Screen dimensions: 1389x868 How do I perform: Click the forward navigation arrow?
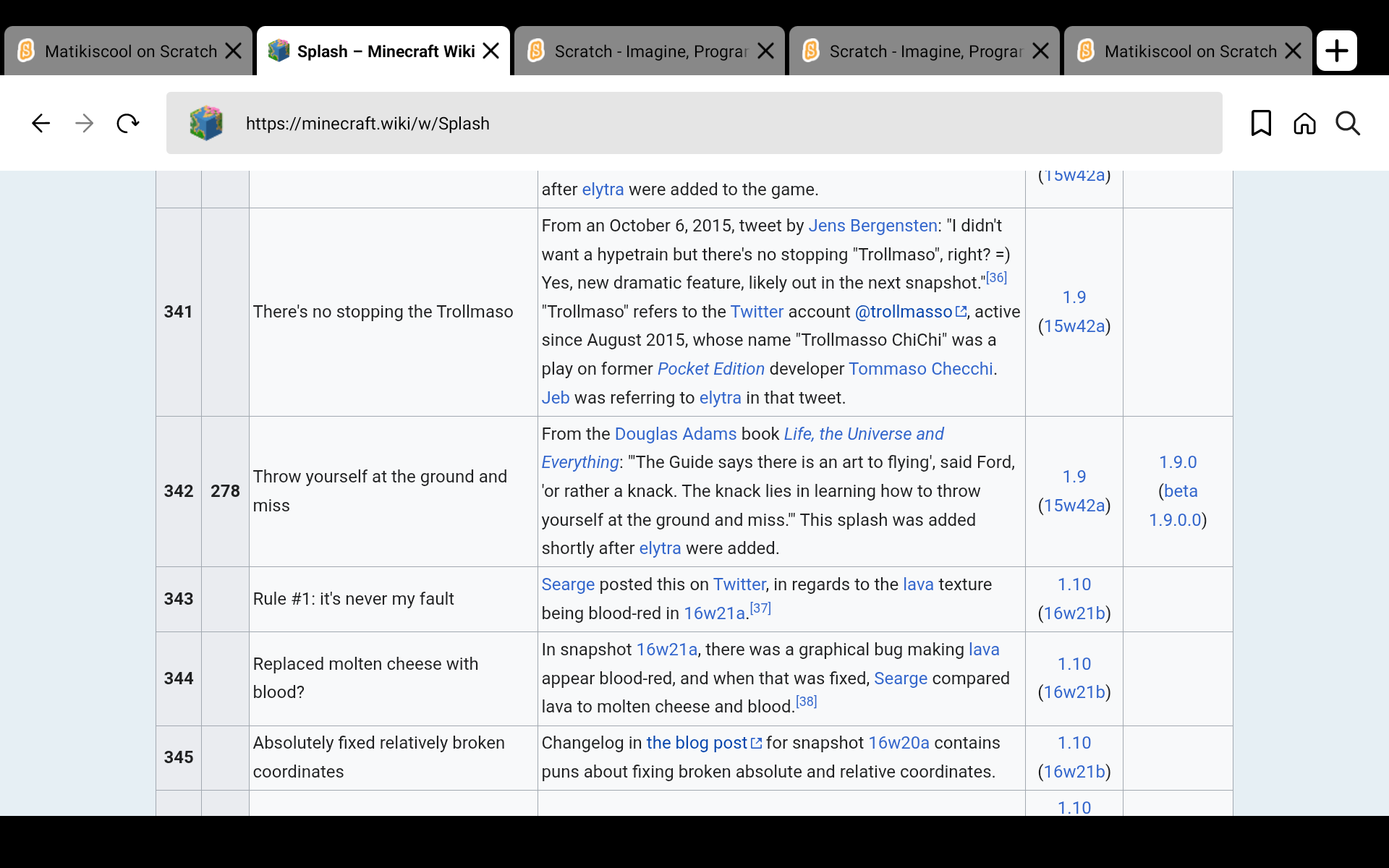85,124
